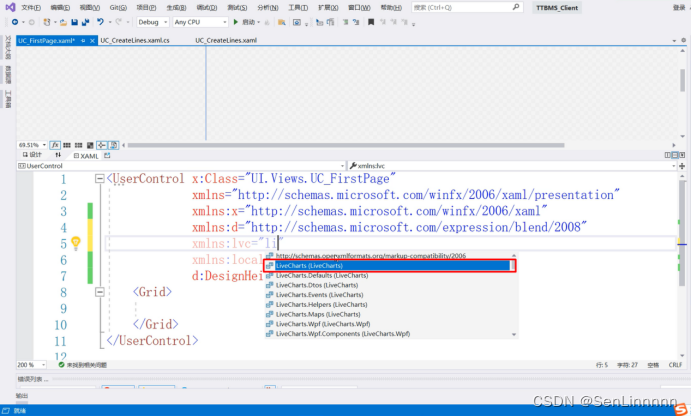Switch to the 设计 design view tab
Viewport: 692px width, 417px height.
point(32,155)
